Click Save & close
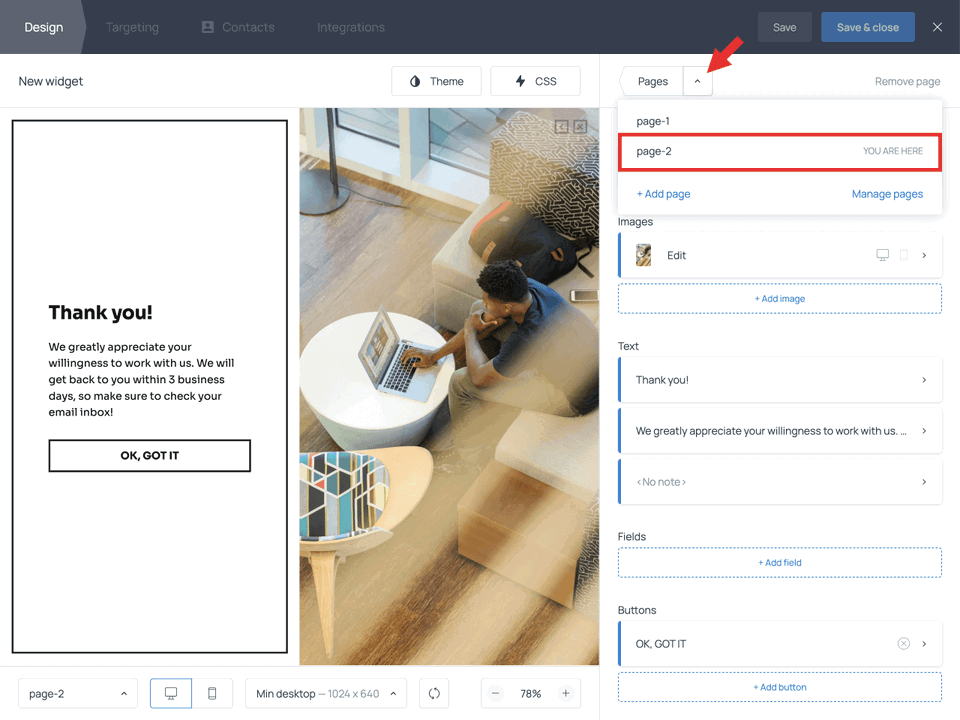This screenshot has width=960, height=720. [867, 27]
